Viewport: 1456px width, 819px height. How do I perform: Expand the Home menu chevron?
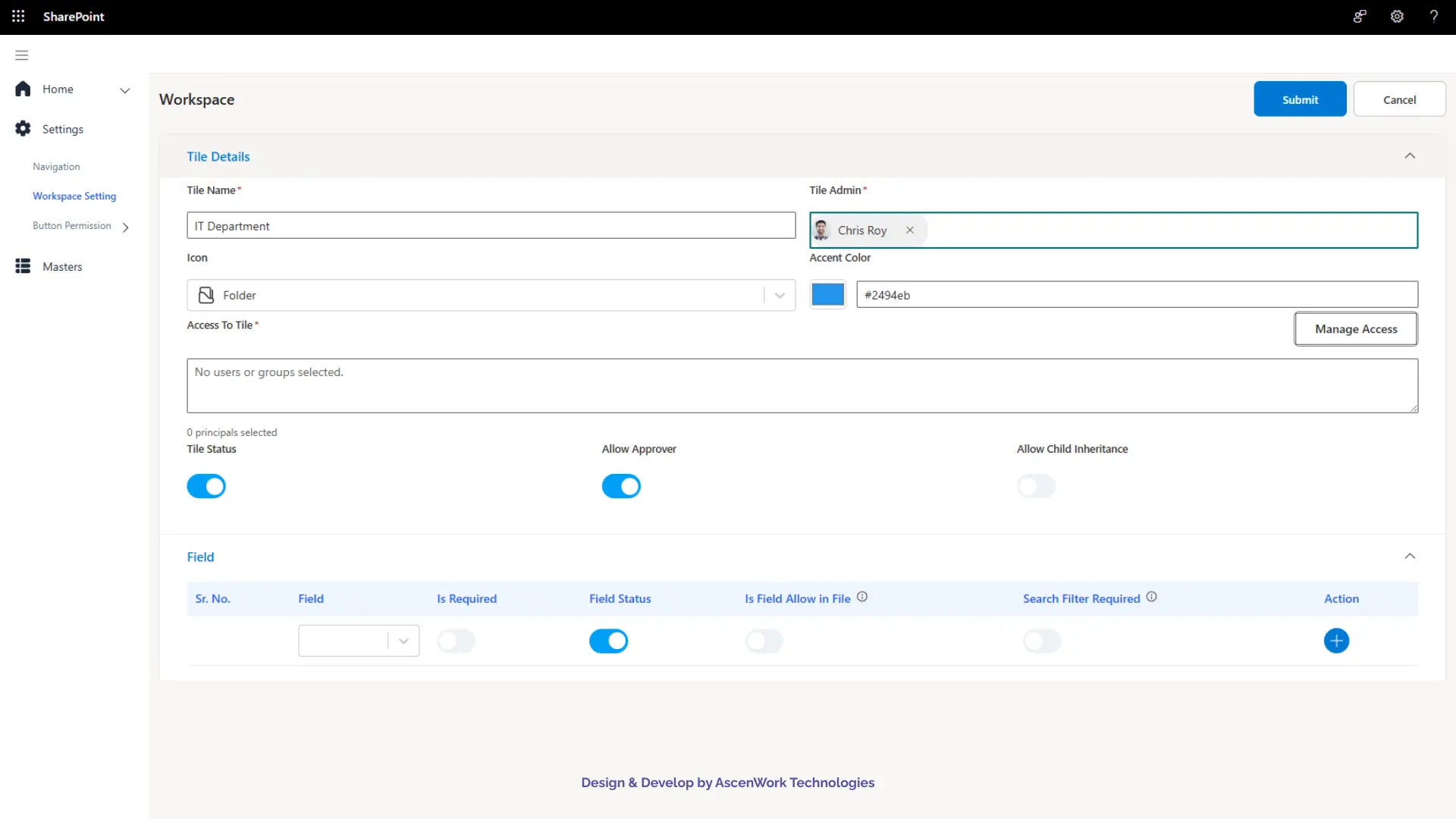pos(125,90)
